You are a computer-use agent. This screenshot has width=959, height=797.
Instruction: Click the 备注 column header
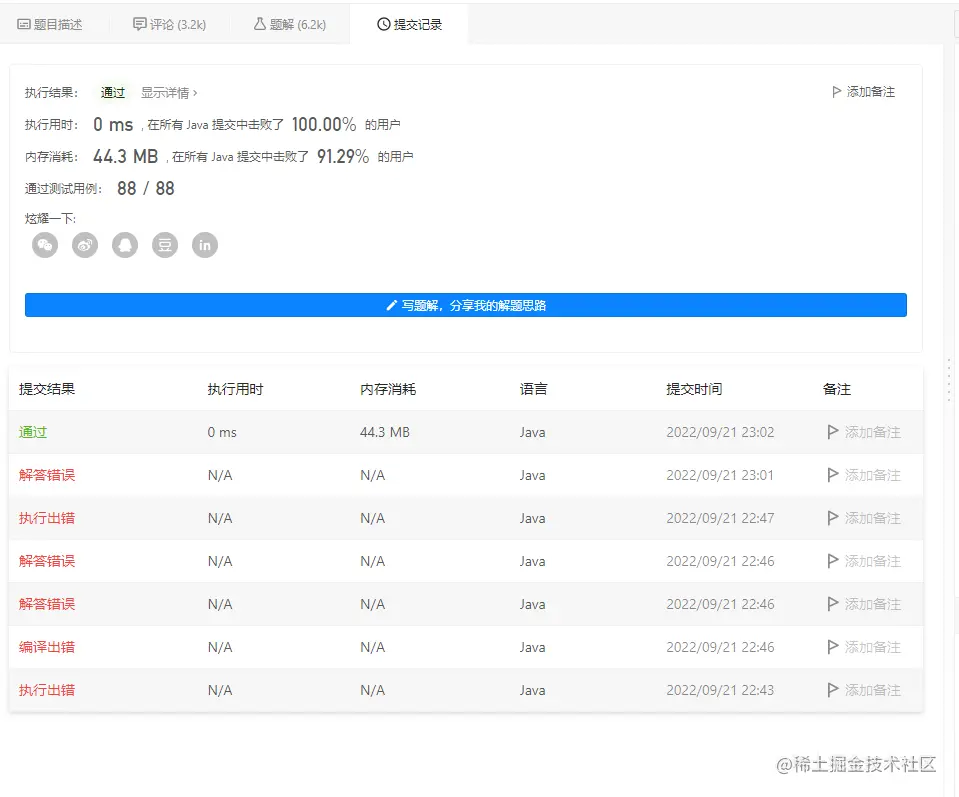(837, 389)
